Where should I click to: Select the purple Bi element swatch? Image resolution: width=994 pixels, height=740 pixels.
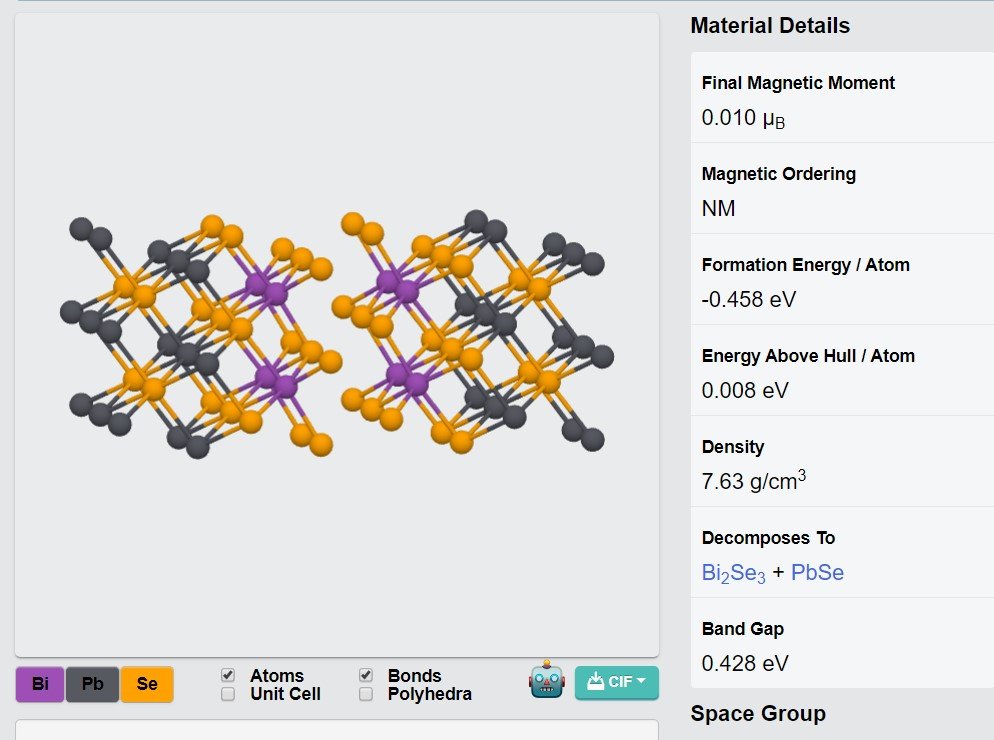[40, 684]
